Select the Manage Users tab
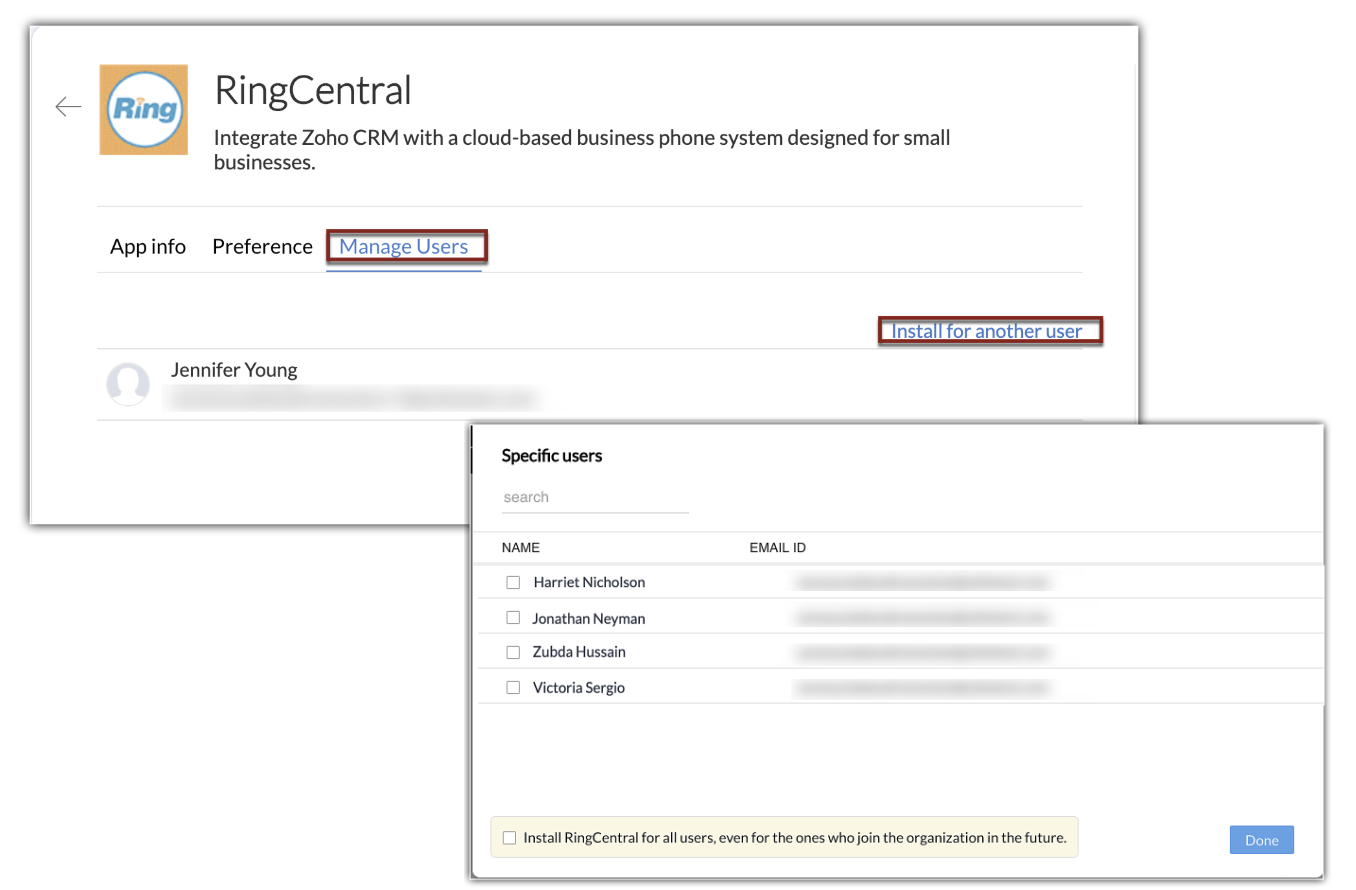Viewport: 1356px width, 890px height. [x=404, y=247]
